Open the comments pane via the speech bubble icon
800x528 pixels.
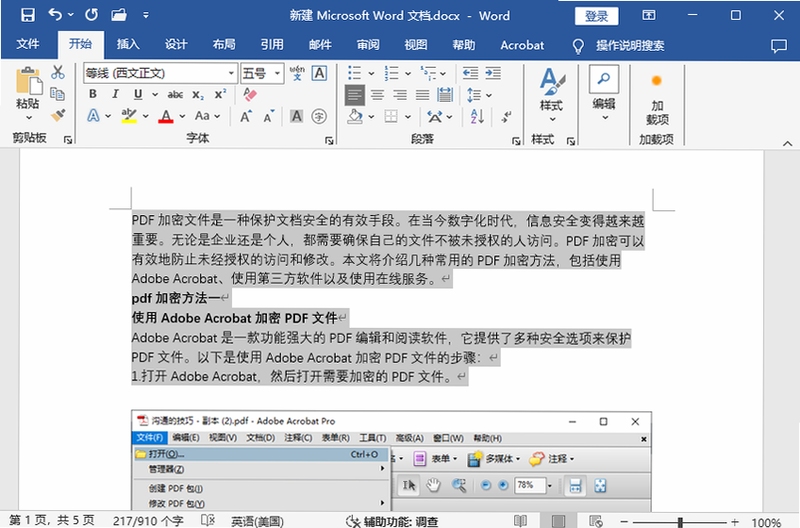click(779, 45)
